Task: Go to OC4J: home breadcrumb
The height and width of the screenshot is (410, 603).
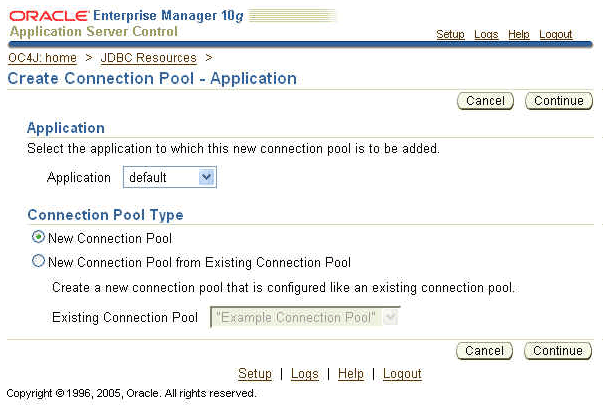Action: 42,58
